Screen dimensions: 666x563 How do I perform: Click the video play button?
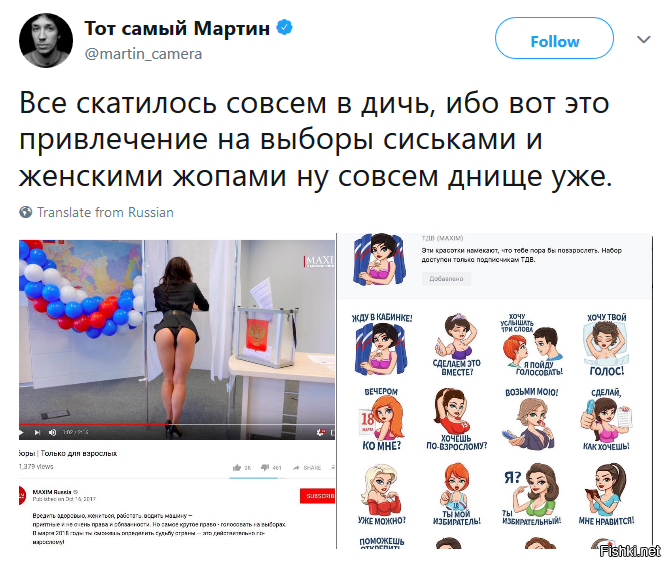coord(21,432)
